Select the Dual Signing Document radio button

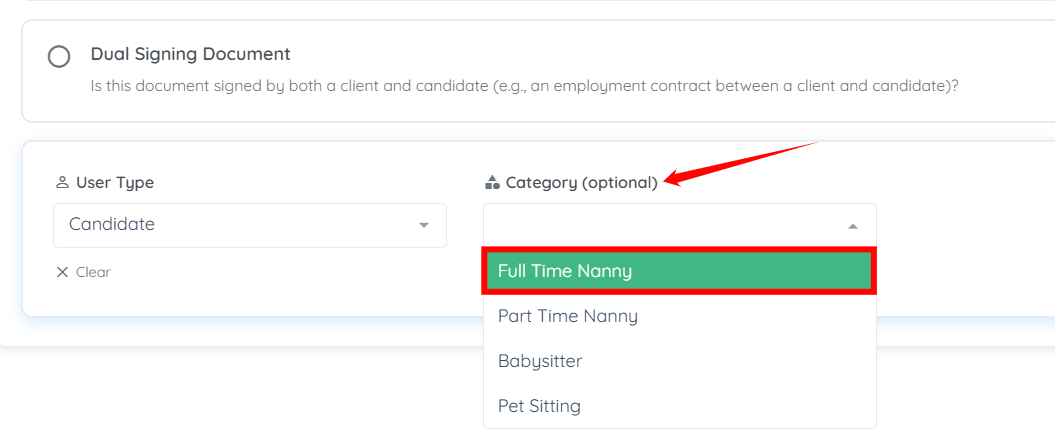pos(59,56)
